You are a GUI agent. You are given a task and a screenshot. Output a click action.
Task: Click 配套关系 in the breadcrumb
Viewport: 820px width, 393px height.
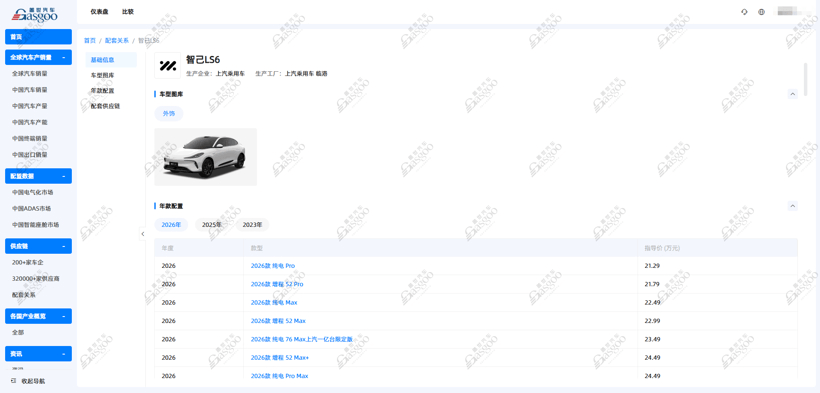[117, 40]
